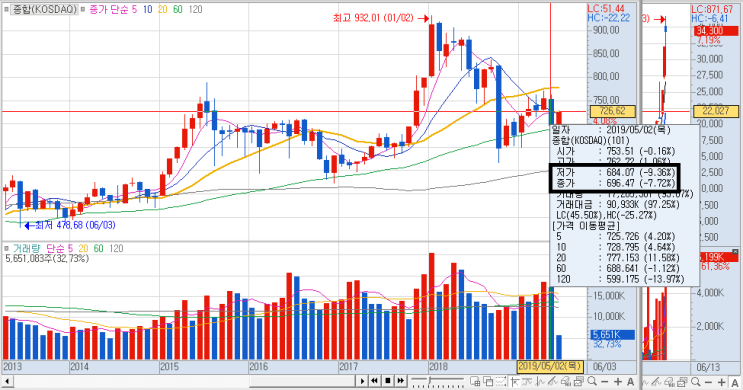The image size is (743, 390).
Task: Click the red 34,300 price tag on right chart
Action: 716,31
